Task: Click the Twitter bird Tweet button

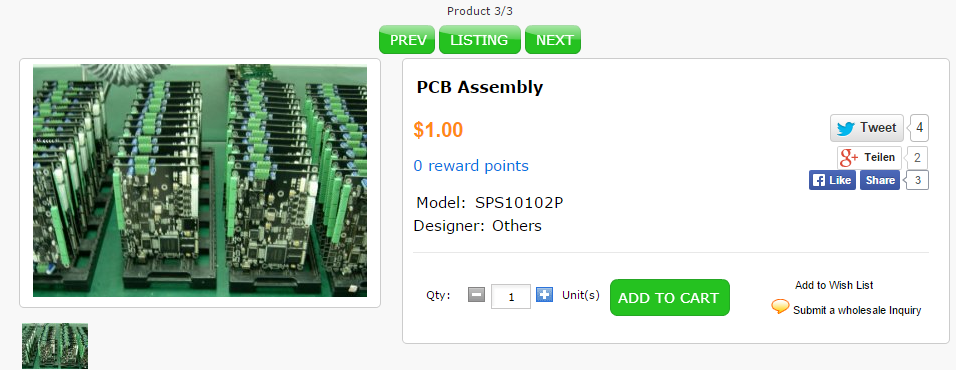Action: click(866, 128)
